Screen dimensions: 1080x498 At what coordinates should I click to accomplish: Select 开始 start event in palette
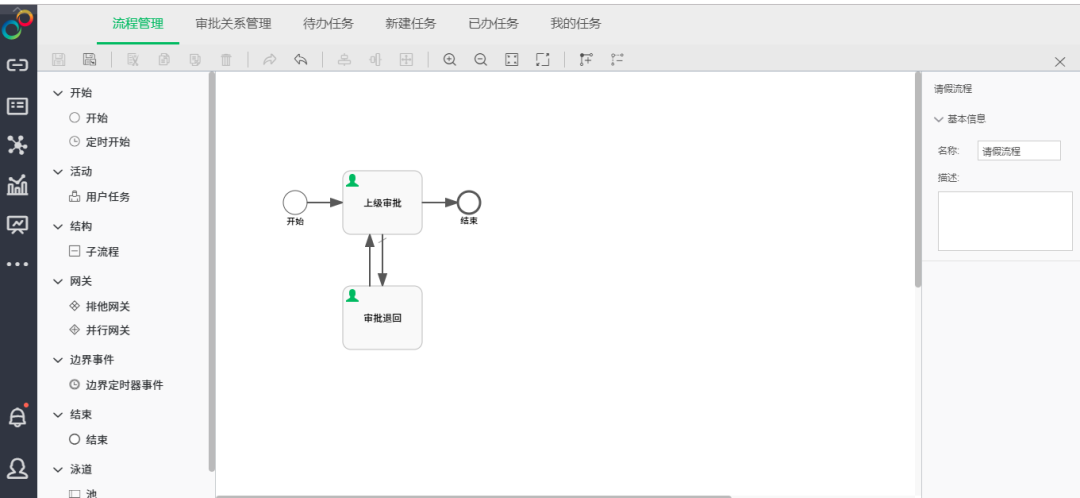point(89,118)
